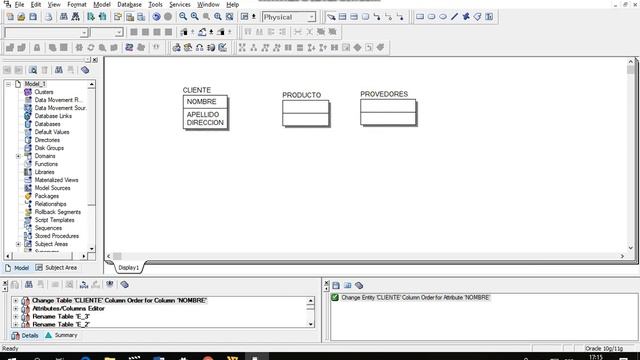Click the advisory message about CLIENTE NOMBRE
This screenshot has width=640, height=360.
click(x=415, y=298)
